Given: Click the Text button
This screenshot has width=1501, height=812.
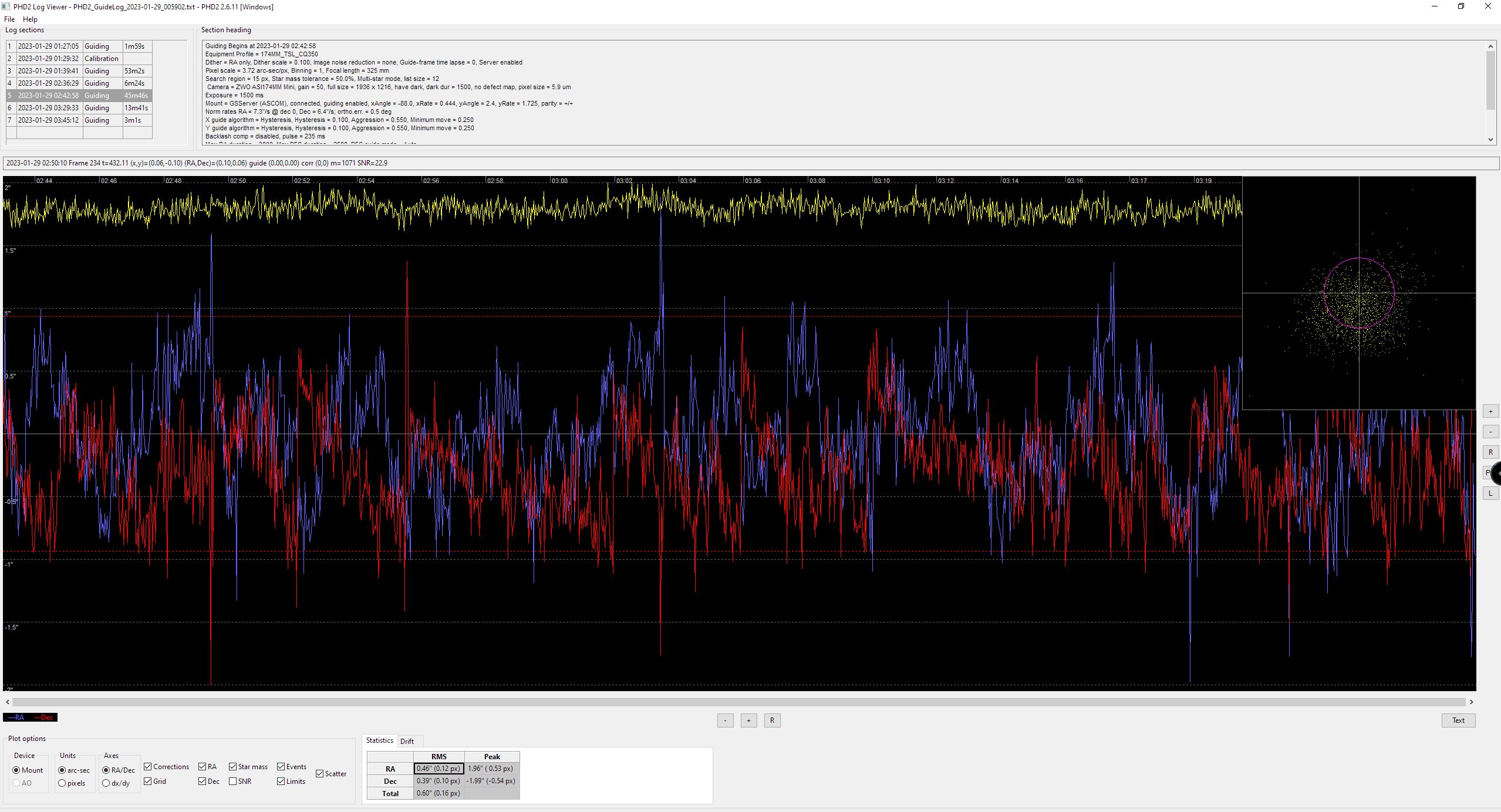Looking at the screenshot, I should tap(1458, 720).
